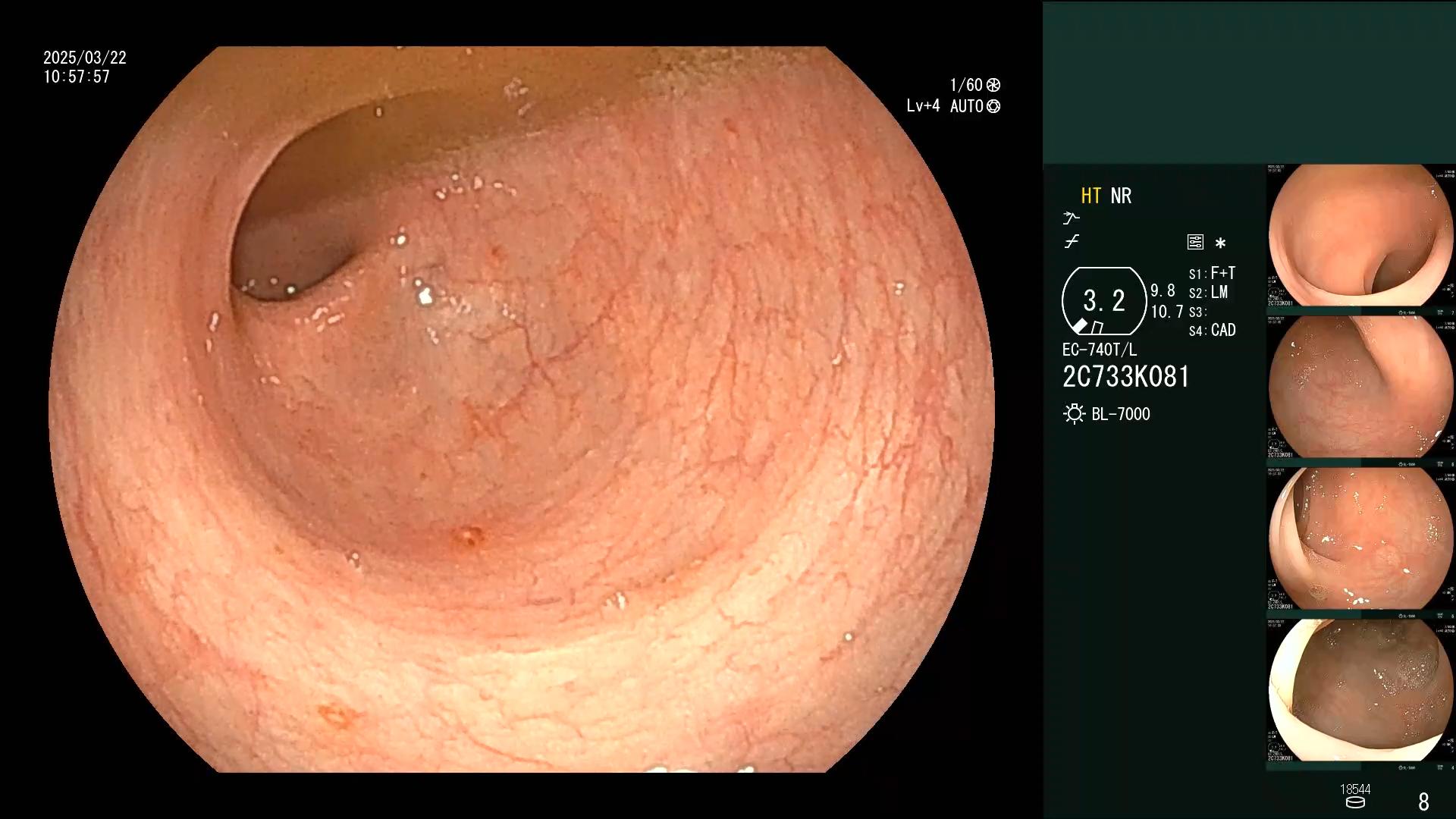Viewport: 1456px width, 819px height.
Task: Click the asterisk indicator icon
Action: coord(1220,243)
